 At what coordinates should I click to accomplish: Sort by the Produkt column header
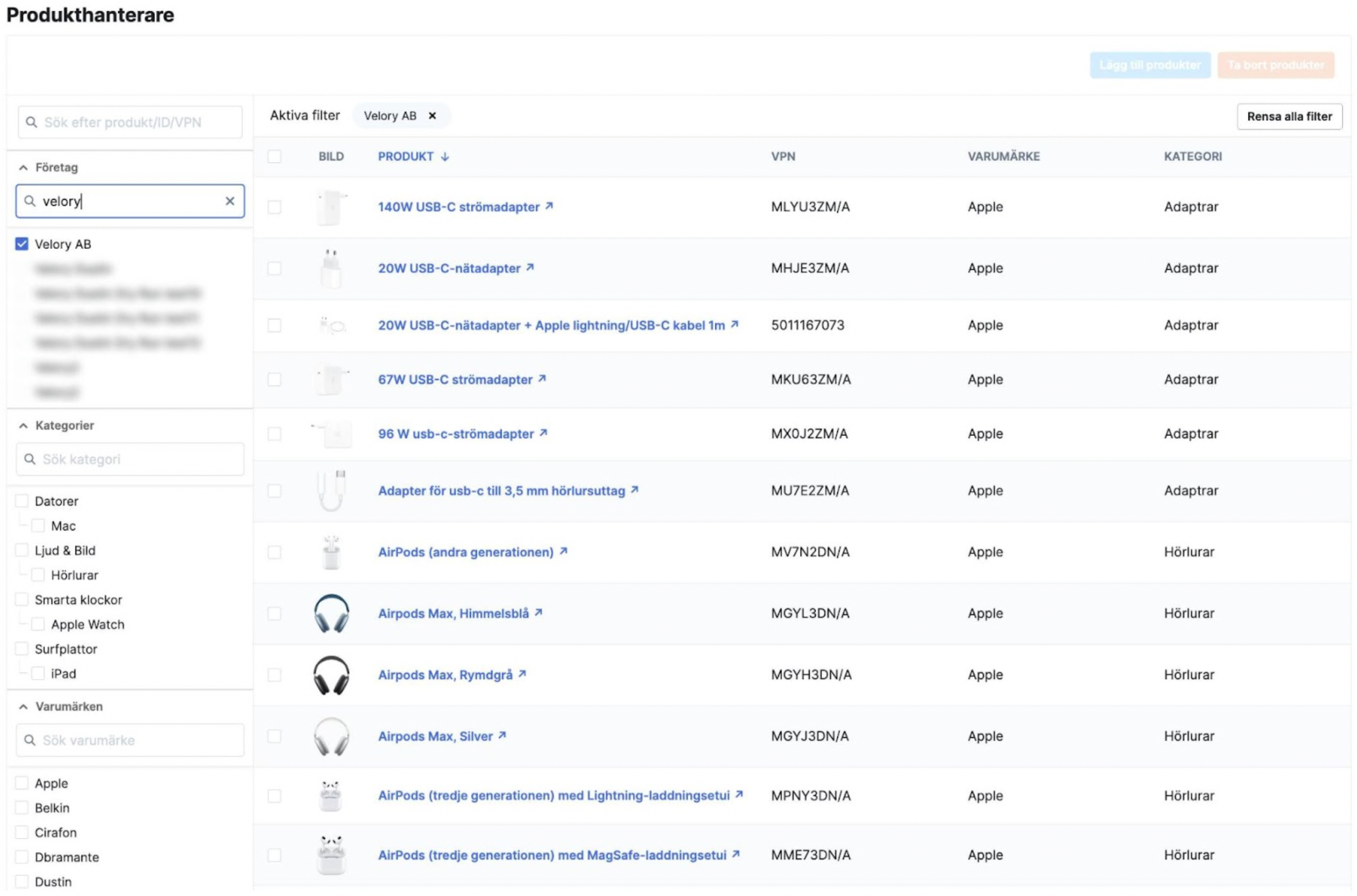pyautogui.click(x=406, y=156)
